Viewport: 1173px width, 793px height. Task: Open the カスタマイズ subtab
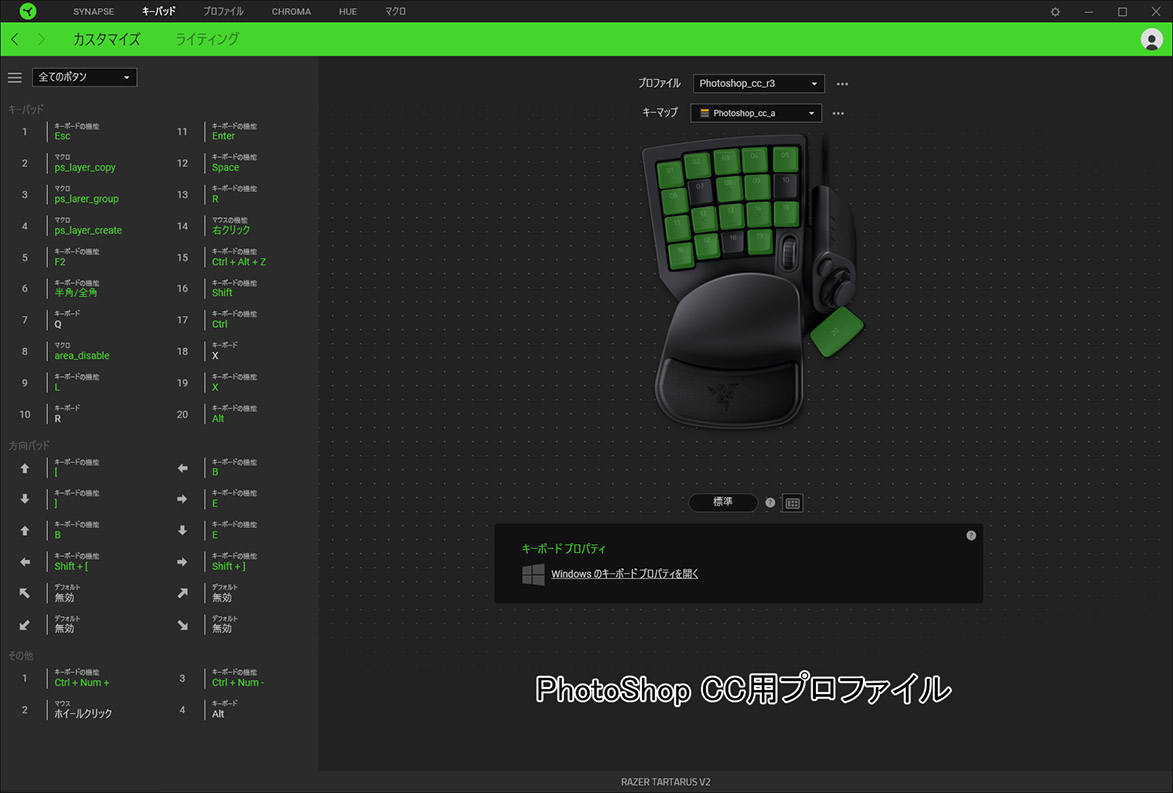106,40
